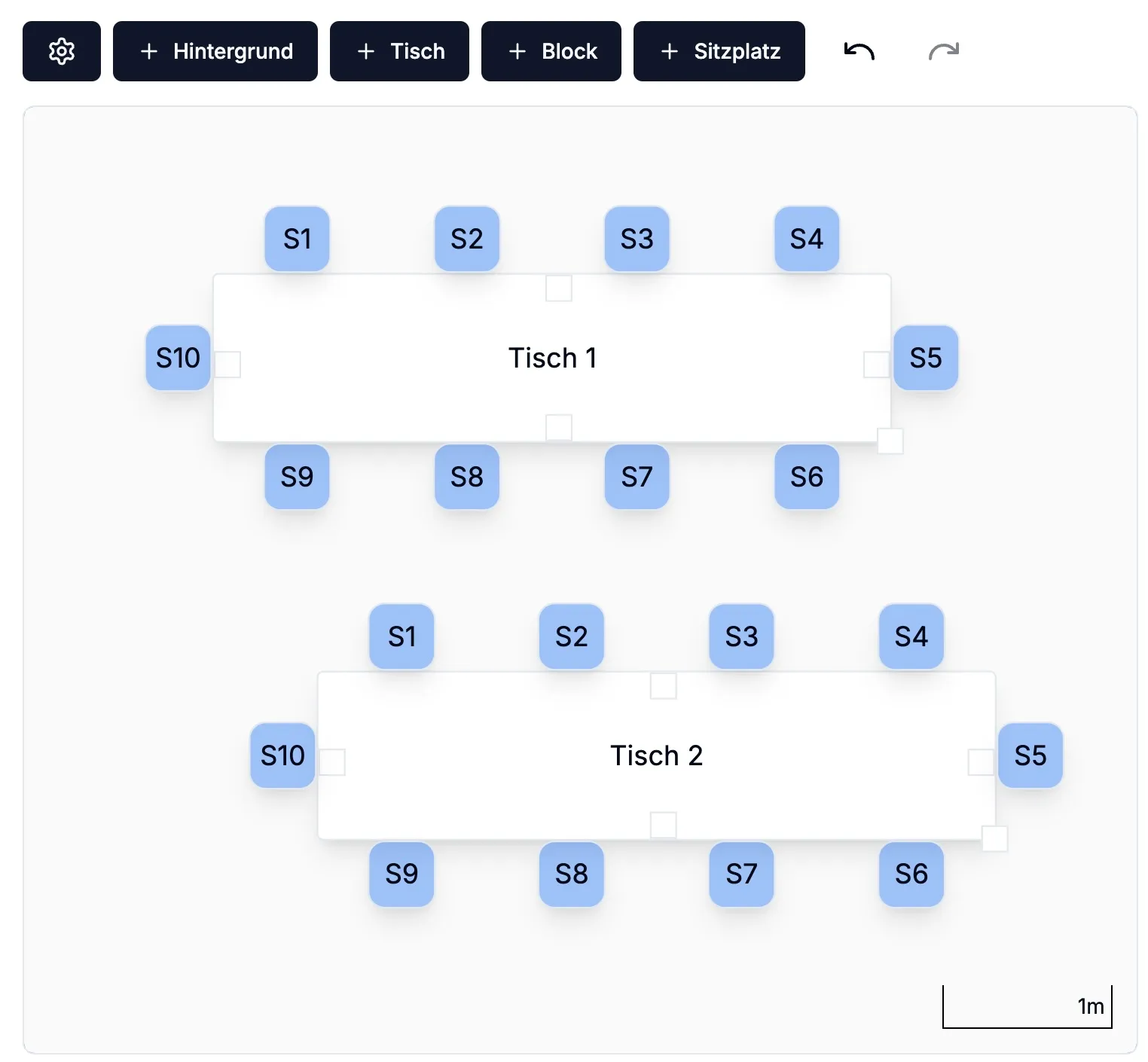Select seat S6 of Tisch 2

[x=911, y=874]
